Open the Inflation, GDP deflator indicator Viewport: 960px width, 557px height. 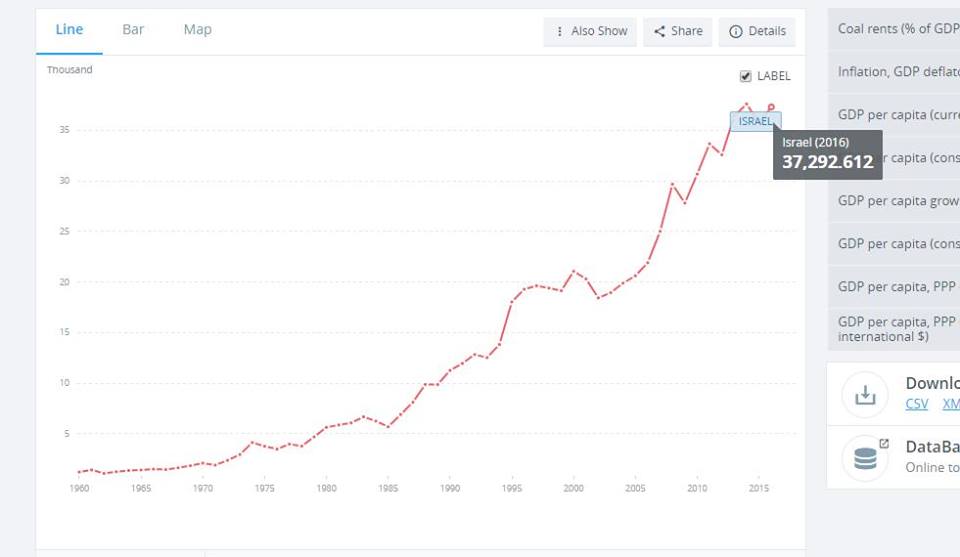coord(897,71)
